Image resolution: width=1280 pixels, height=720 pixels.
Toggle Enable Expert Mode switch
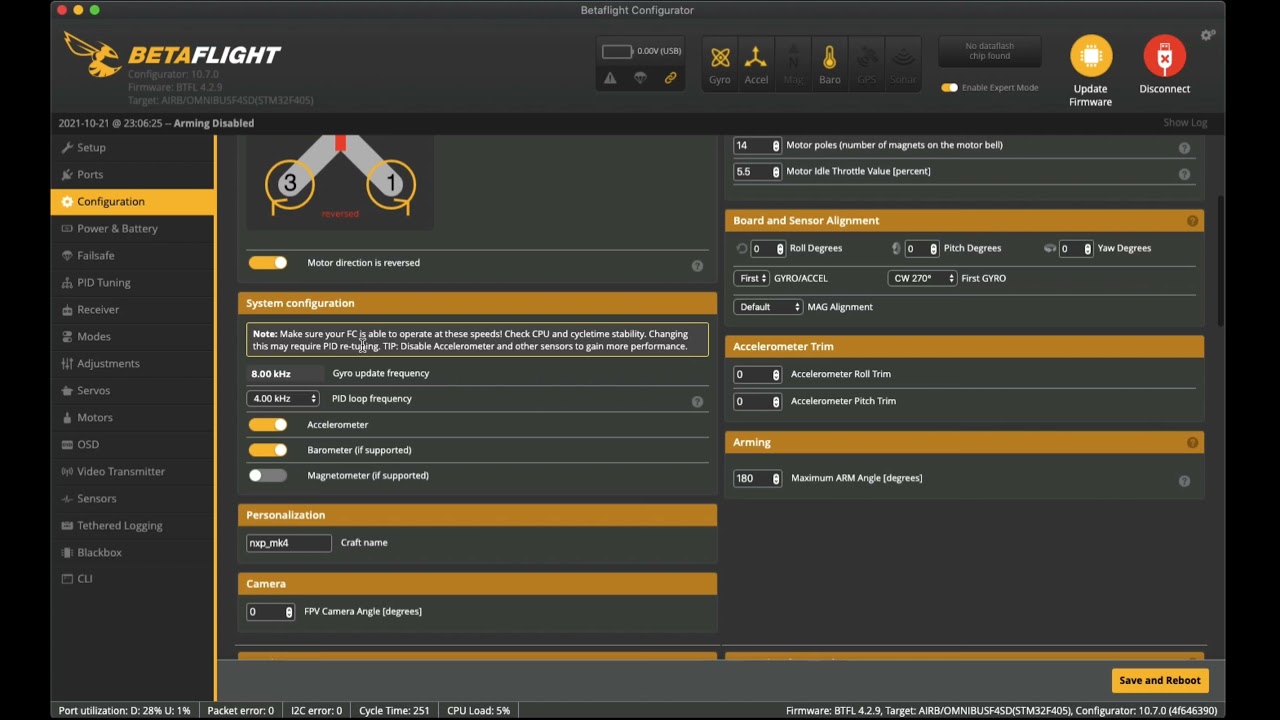tap(949, 88)
